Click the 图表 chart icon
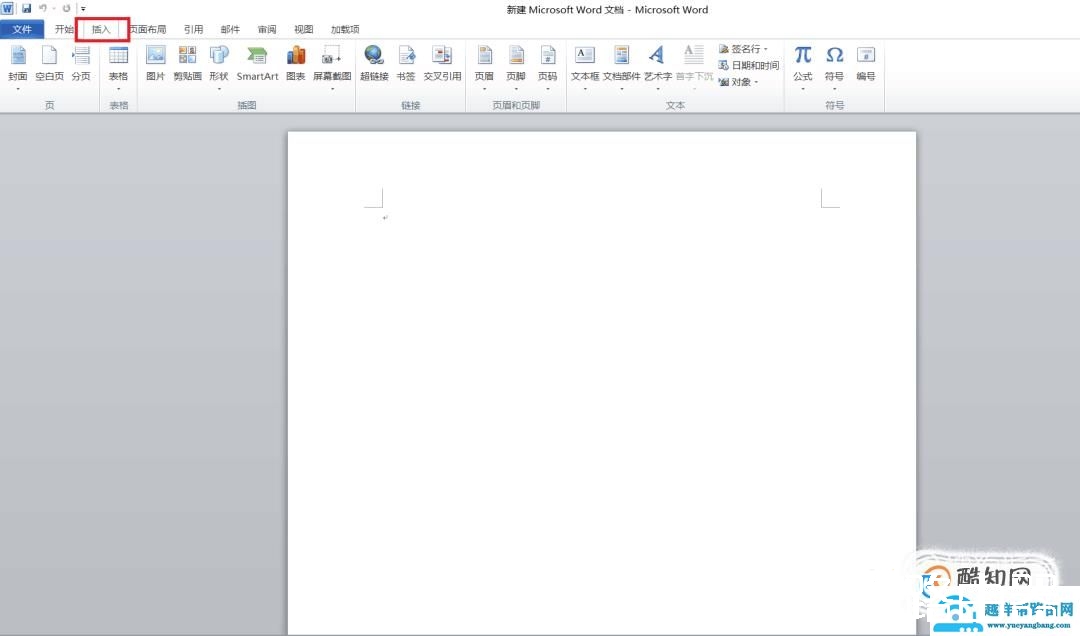Image resolution: width=1080 pixels, height=636 pixels. coord(296,62)
